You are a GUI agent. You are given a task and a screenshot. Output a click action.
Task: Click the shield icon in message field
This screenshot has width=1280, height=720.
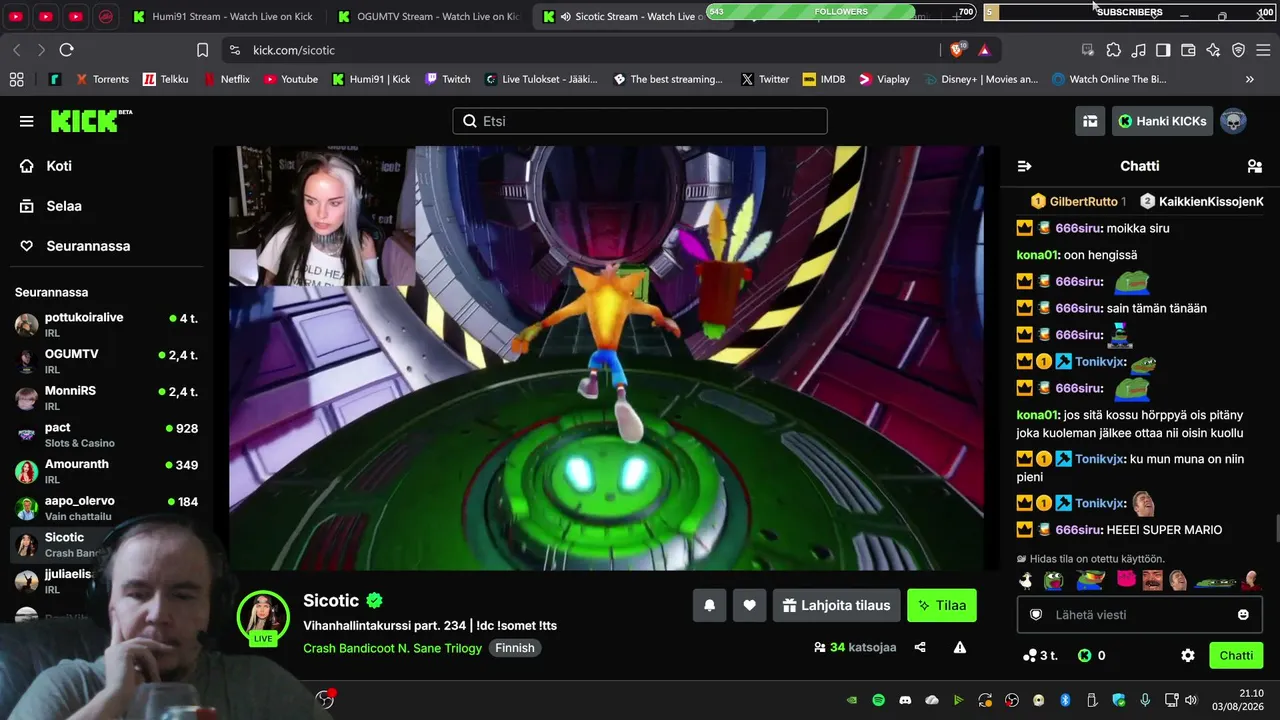1036,614
